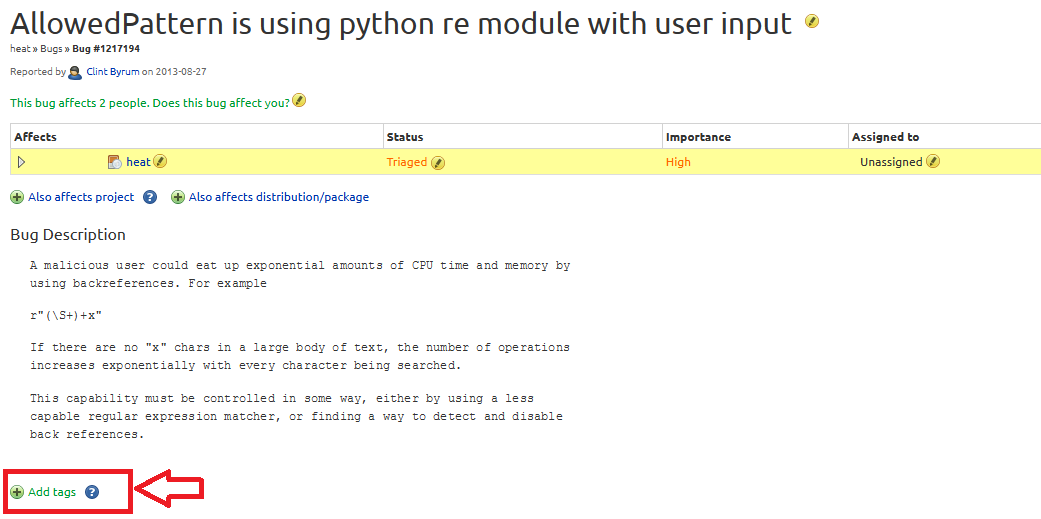The height and width of the screenshot is (519, 1041).
Task: Open the Bugs breadcrumb link
Action: coord(51,48)
